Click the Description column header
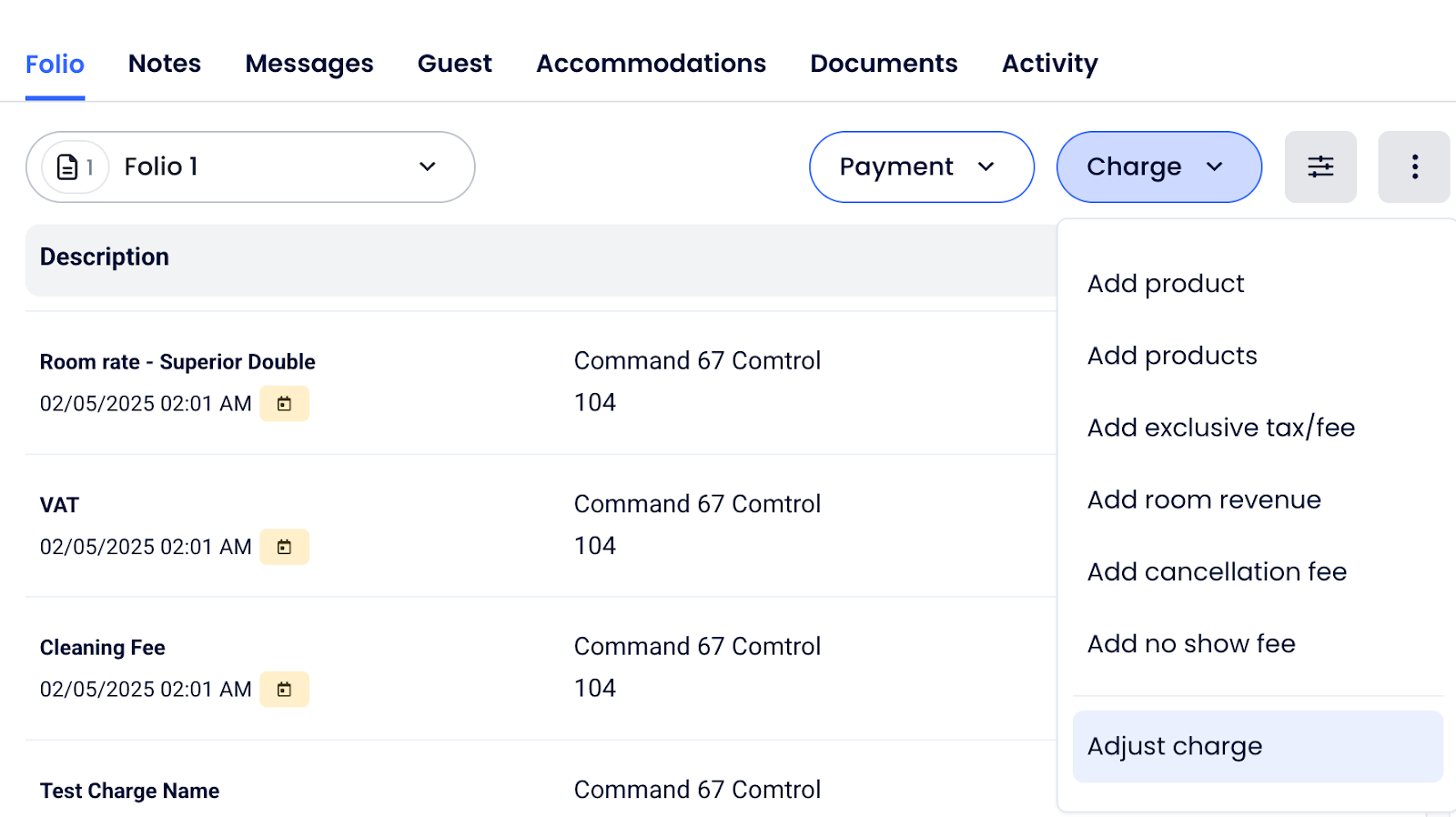The height and width of the screenshot is (817, 1456). pyautogui.click(x=105, y=257)
